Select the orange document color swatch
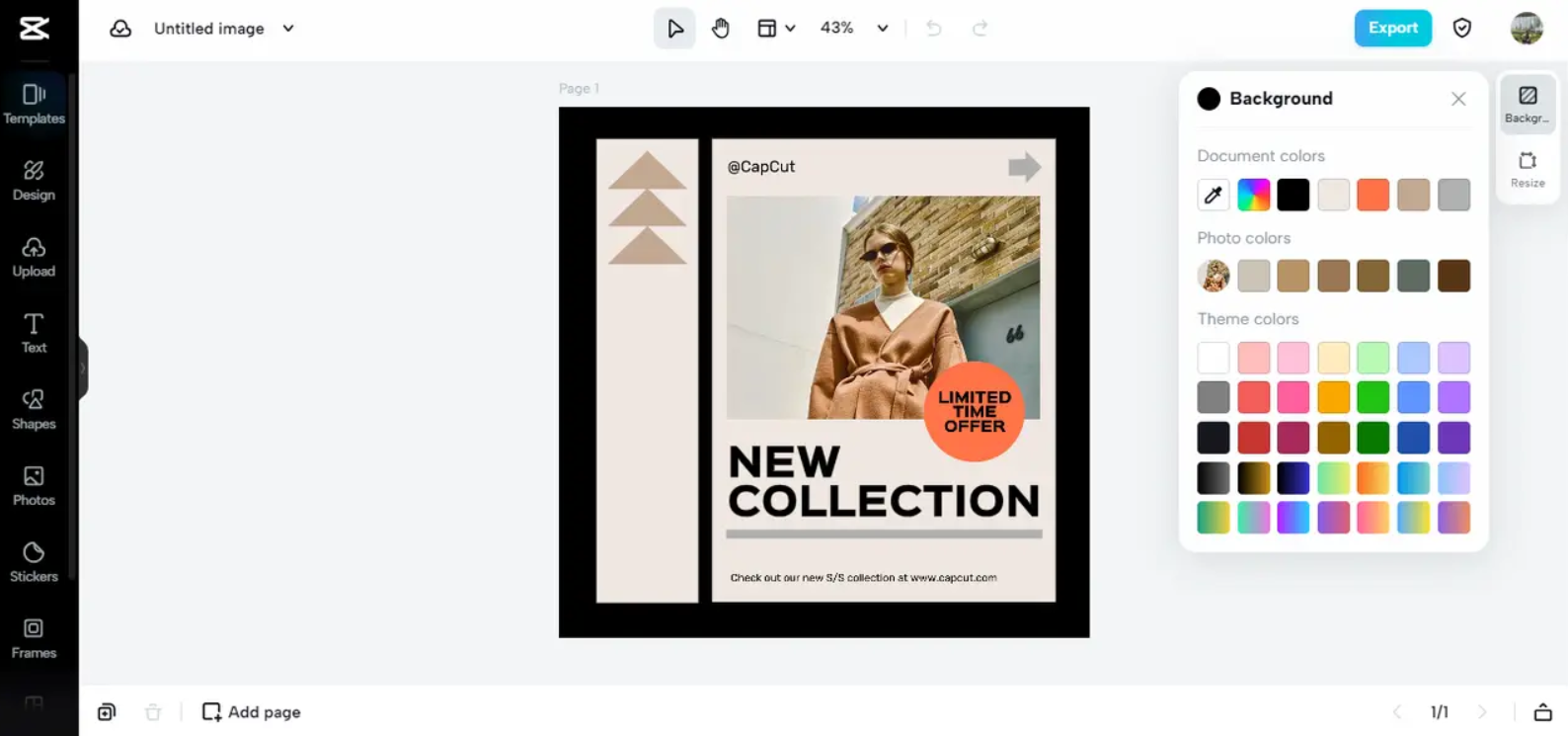The image size is (1568, 736). (1372, 195)
